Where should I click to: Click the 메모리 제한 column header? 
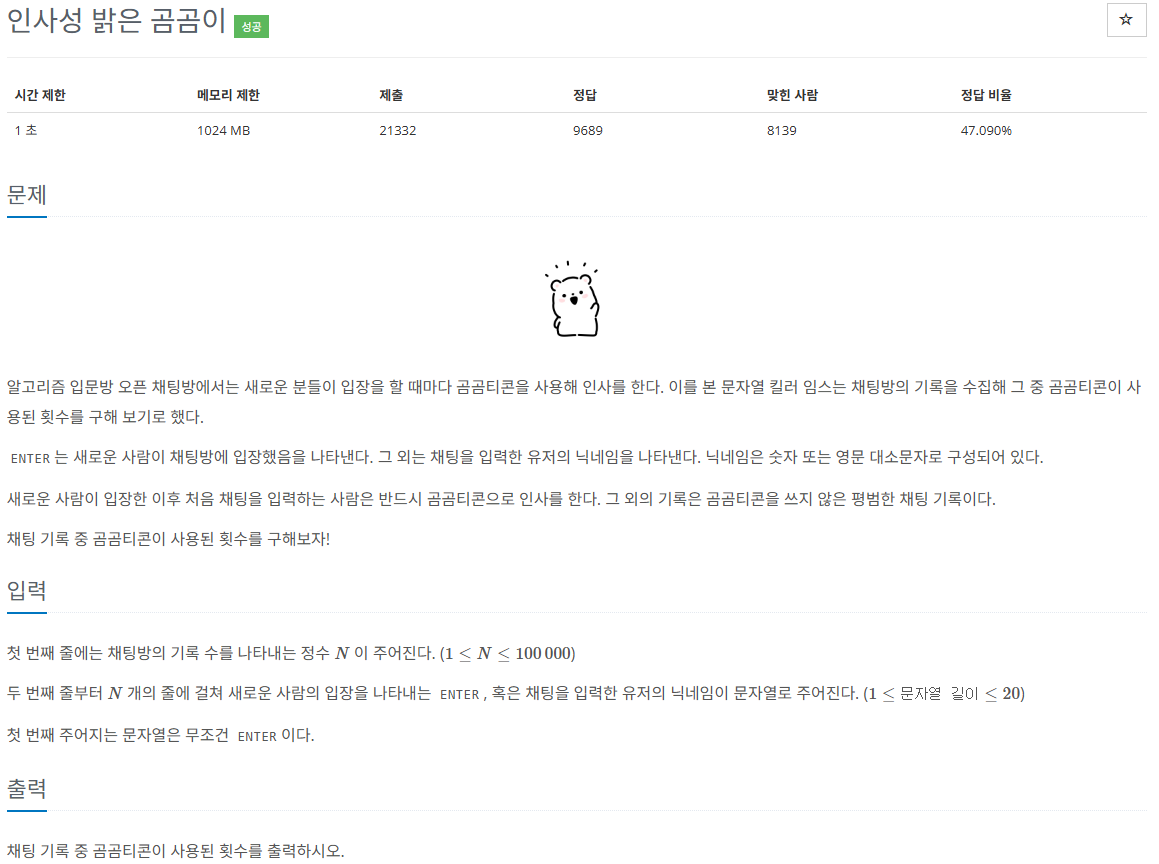[228, 95]
